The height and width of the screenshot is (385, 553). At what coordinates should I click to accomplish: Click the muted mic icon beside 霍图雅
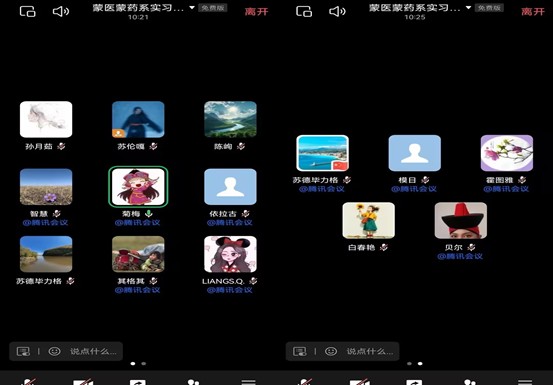point(522,180)
